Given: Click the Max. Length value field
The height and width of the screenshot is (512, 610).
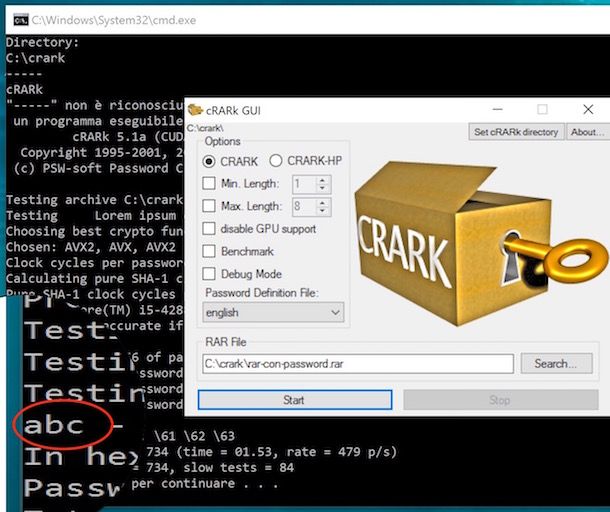Looking at the screenshot, I should (x=305, y=207).
